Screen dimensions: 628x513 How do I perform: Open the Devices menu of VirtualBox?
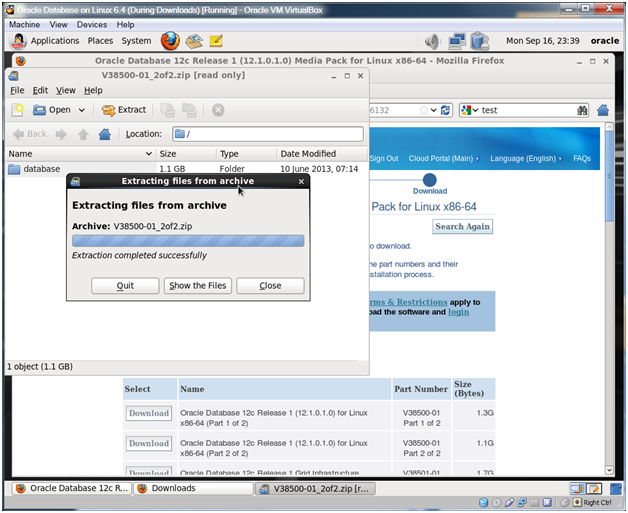tap(91, 24)
